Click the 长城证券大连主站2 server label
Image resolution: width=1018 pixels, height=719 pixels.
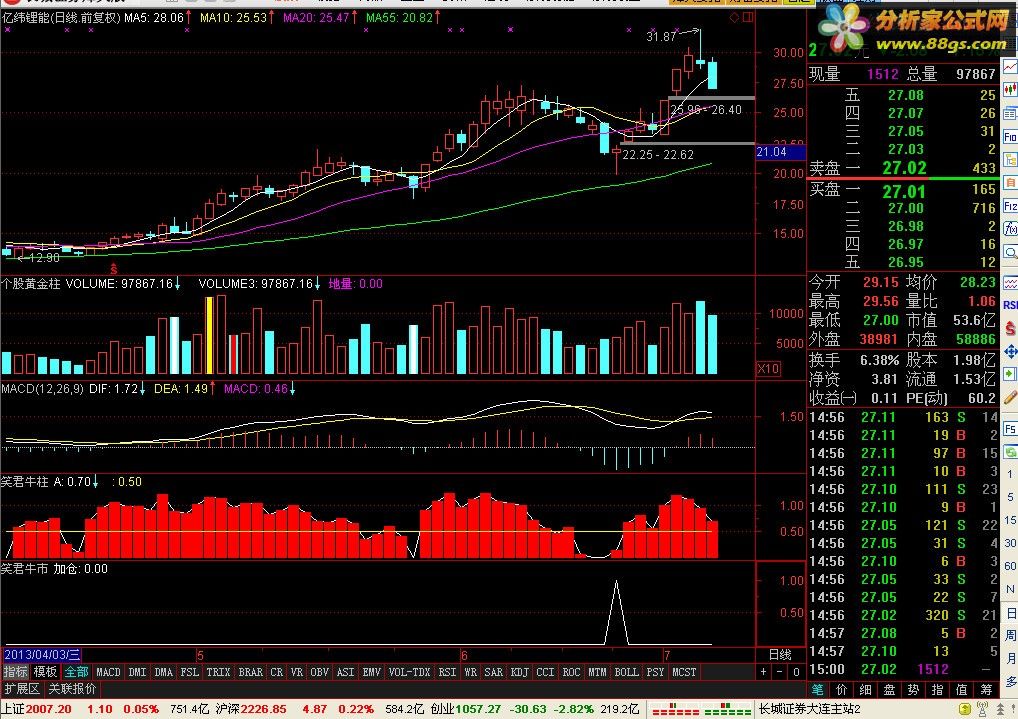point(810,709)
